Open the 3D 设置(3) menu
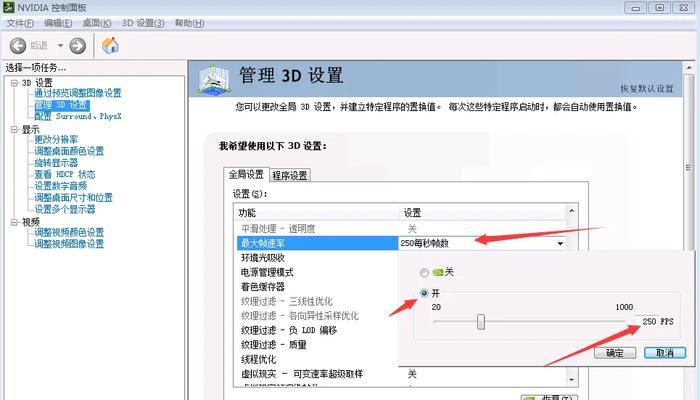Image resolution: width=700 pixels, height=400 pixels. 143,23
